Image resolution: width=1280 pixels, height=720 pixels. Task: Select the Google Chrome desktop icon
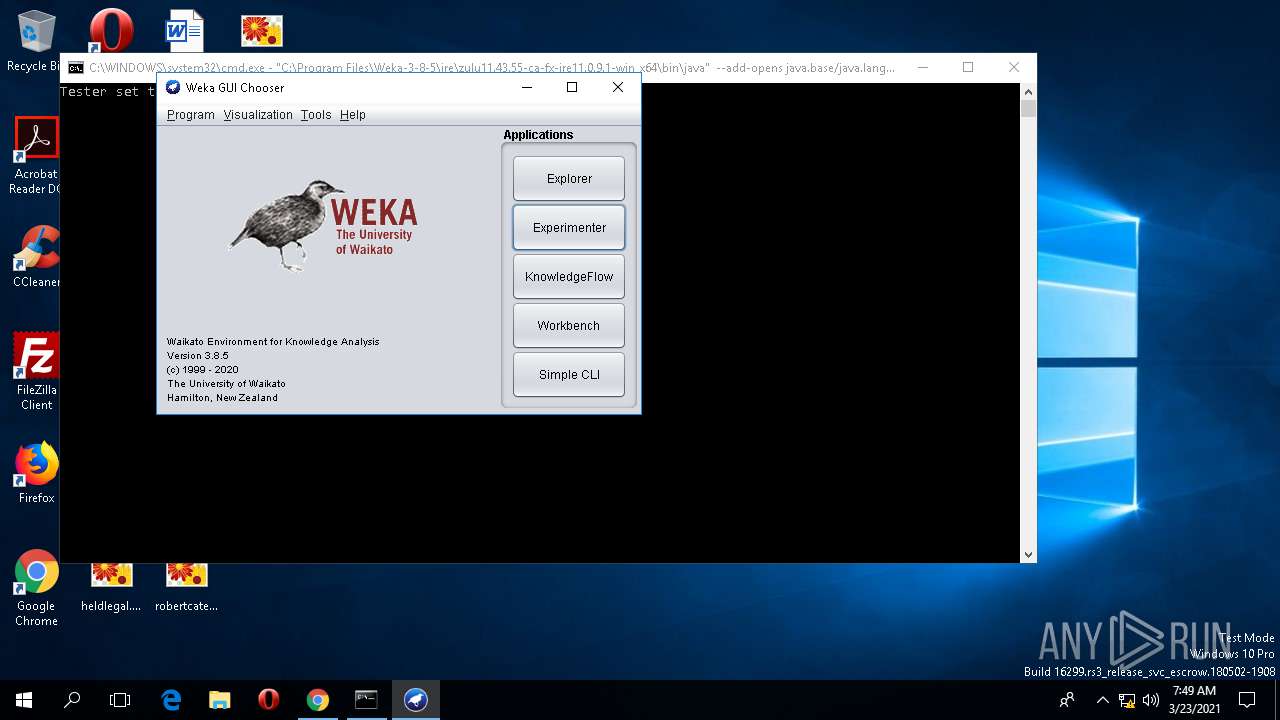point(36,588)
